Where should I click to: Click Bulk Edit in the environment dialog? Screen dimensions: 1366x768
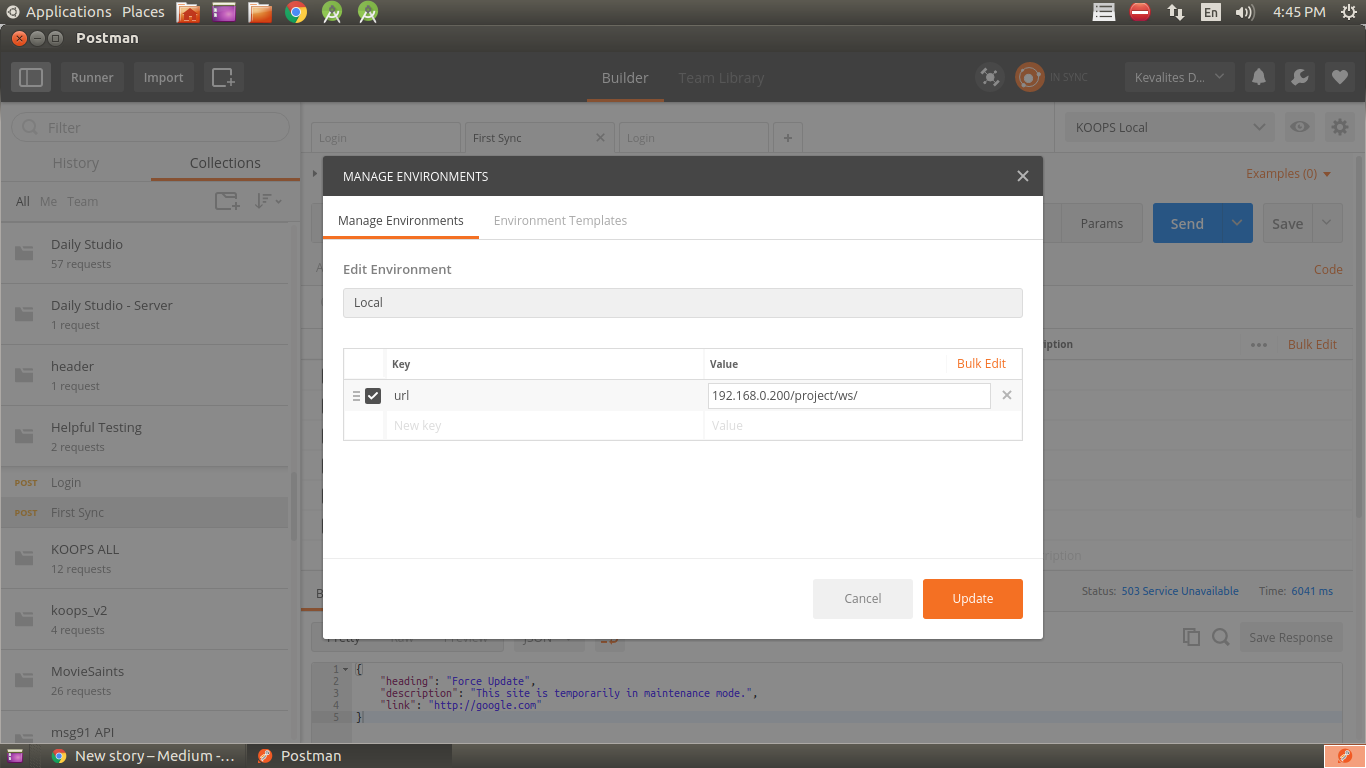(982, 363)
